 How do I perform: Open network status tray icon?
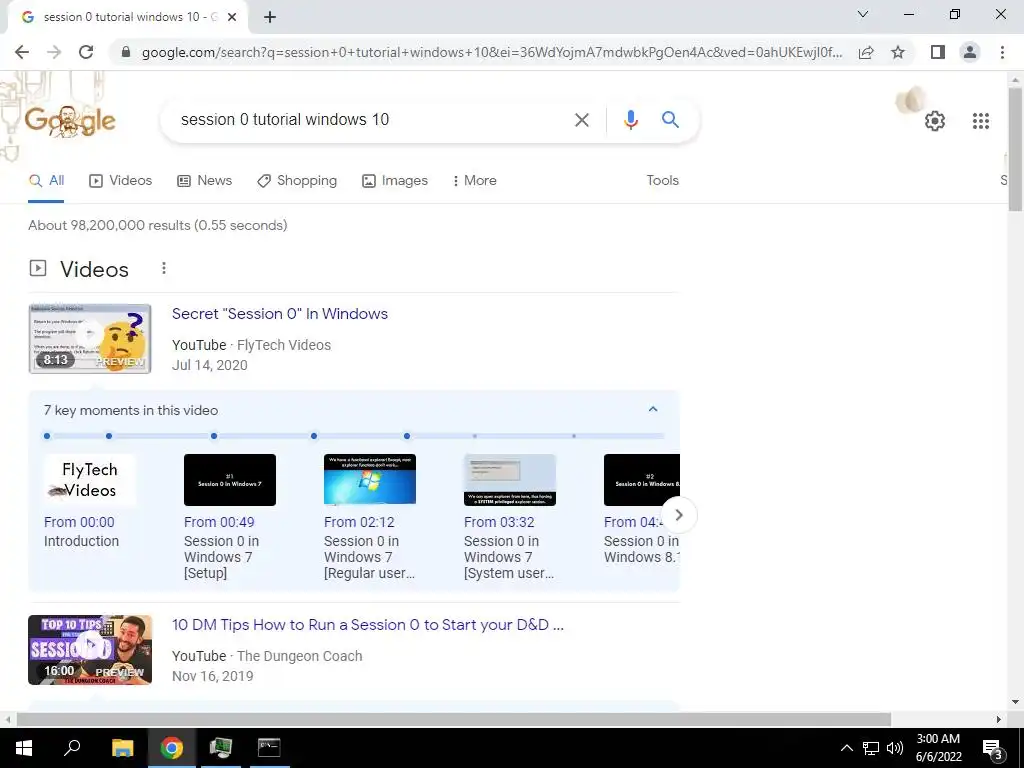pos(871,748)
